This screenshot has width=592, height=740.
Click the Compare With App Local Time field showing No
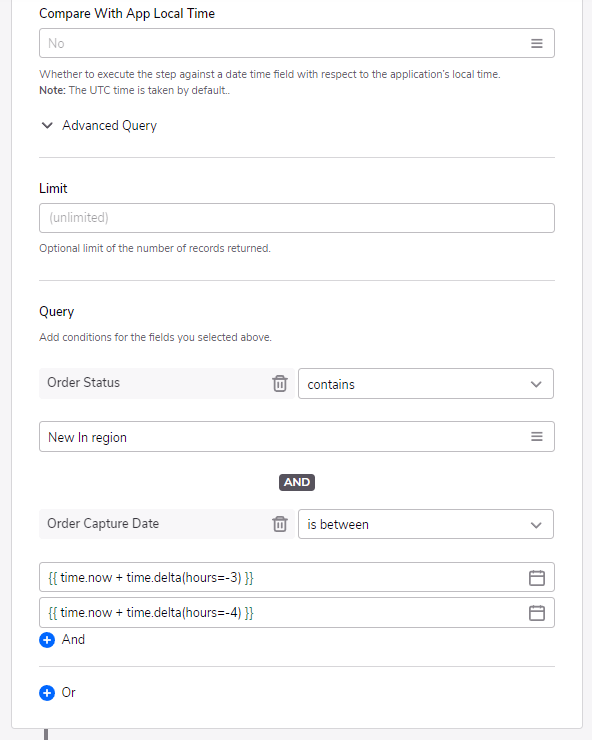pyautogui.click(x=296, y=43)
